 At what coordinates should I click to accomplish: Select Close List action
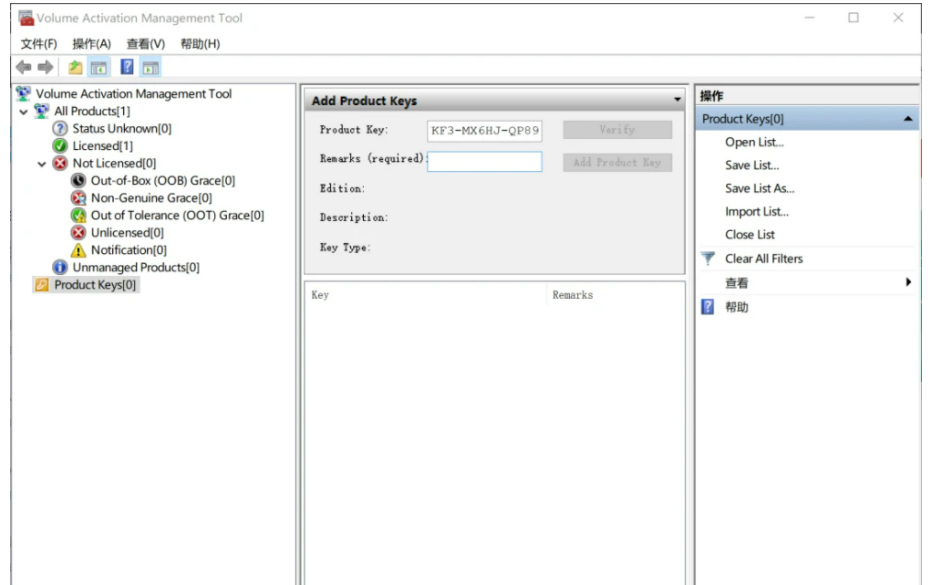(749, 234)
